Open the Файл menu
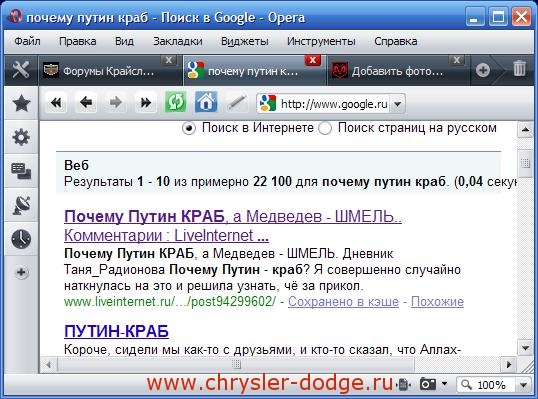 27,42
